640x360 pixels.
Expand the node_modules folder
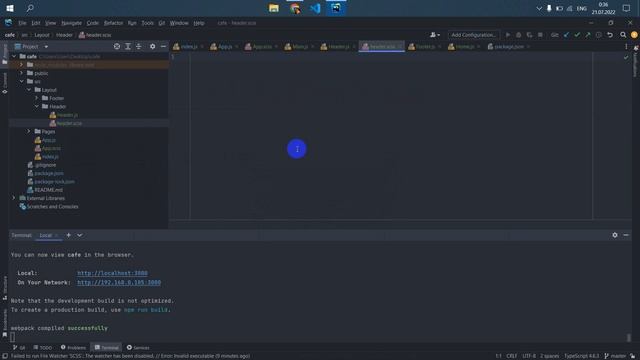[x=22, y=64]
